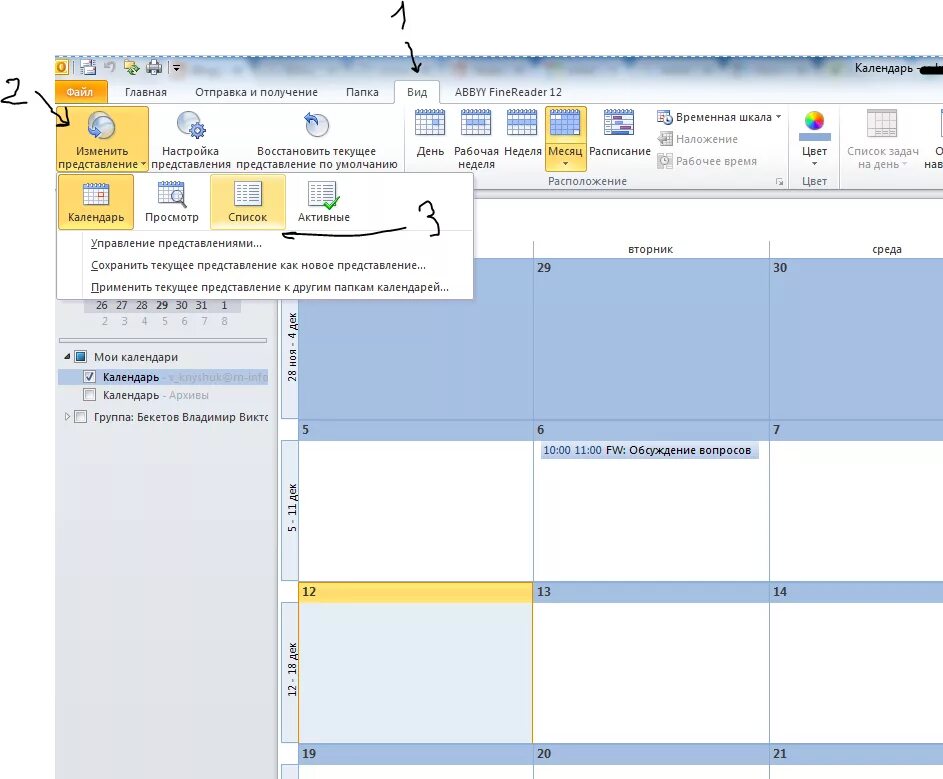Click the Outlook application icon in title bar
The height and width of the screenshot is (779, 943).
(x=61, y=67)
